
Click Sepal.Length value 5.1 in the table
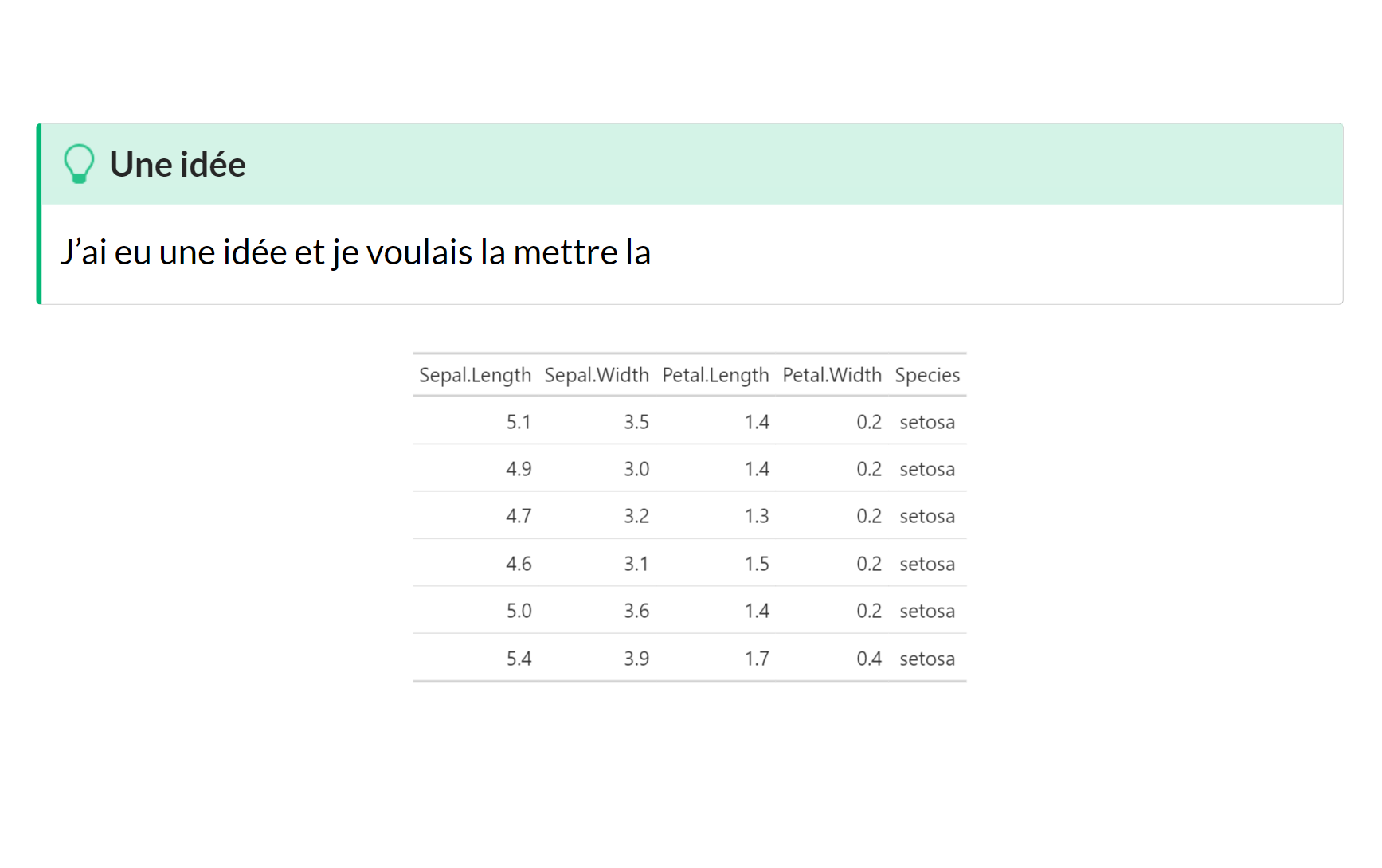tap(519, 422)
